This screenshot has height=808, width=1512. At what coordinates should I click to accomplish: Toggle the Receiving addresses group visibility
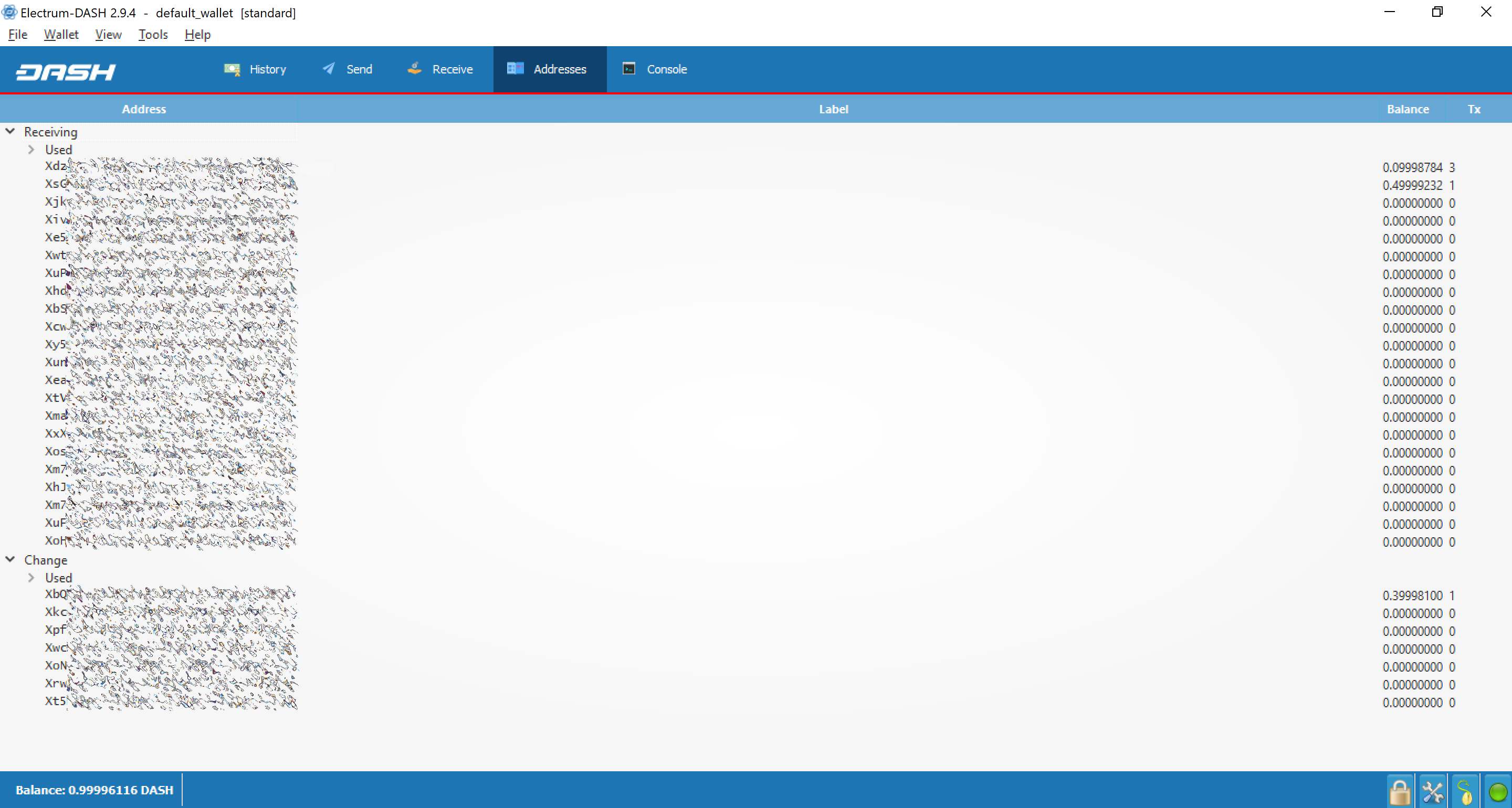9,132
